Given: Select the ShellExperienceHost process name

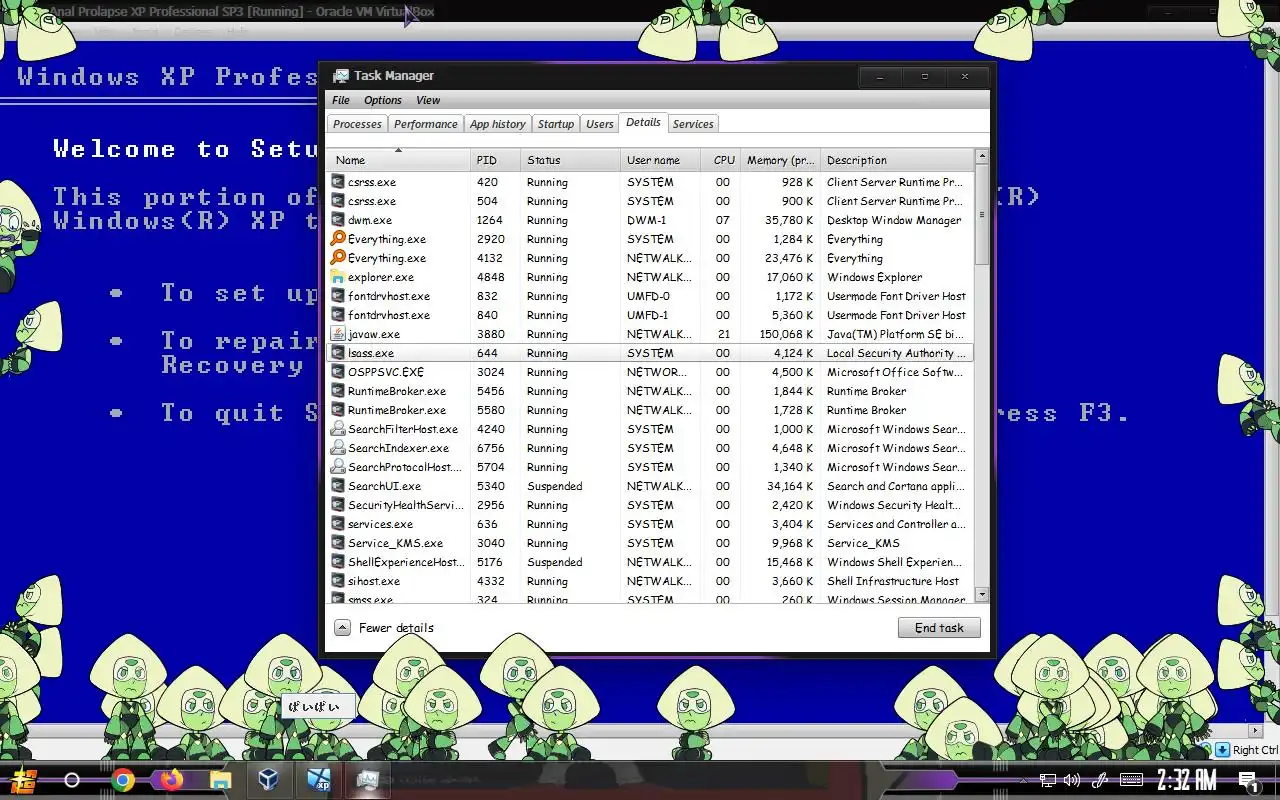Looking at the screenshot, I should coord(405,562).
